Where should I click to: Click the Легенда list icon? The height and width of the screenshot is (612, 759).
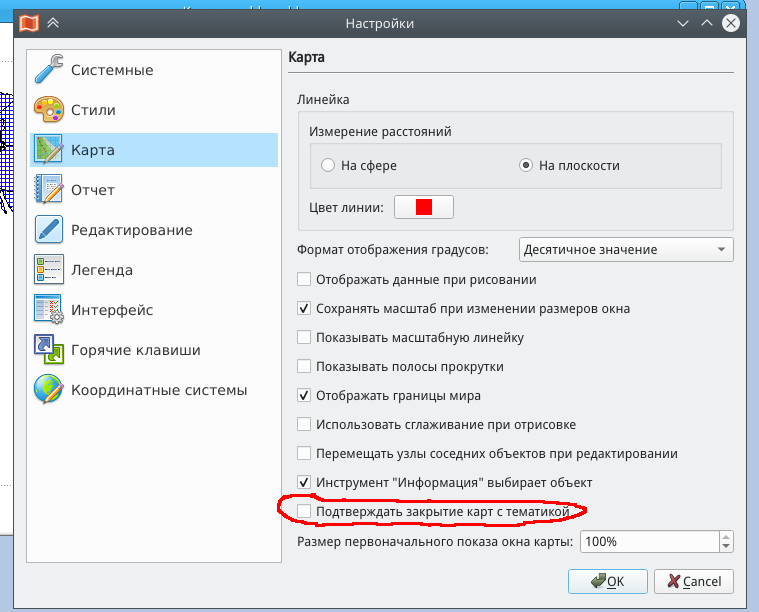(x=49, y=270)
